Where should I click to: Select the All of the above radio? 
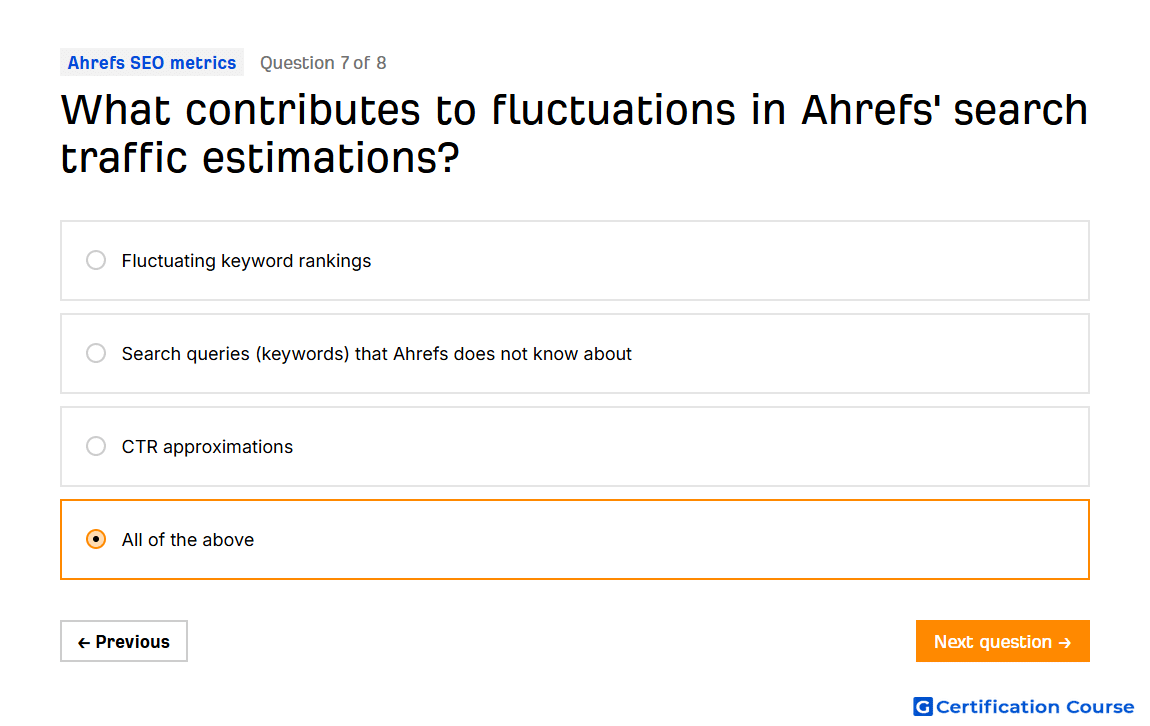96,539
